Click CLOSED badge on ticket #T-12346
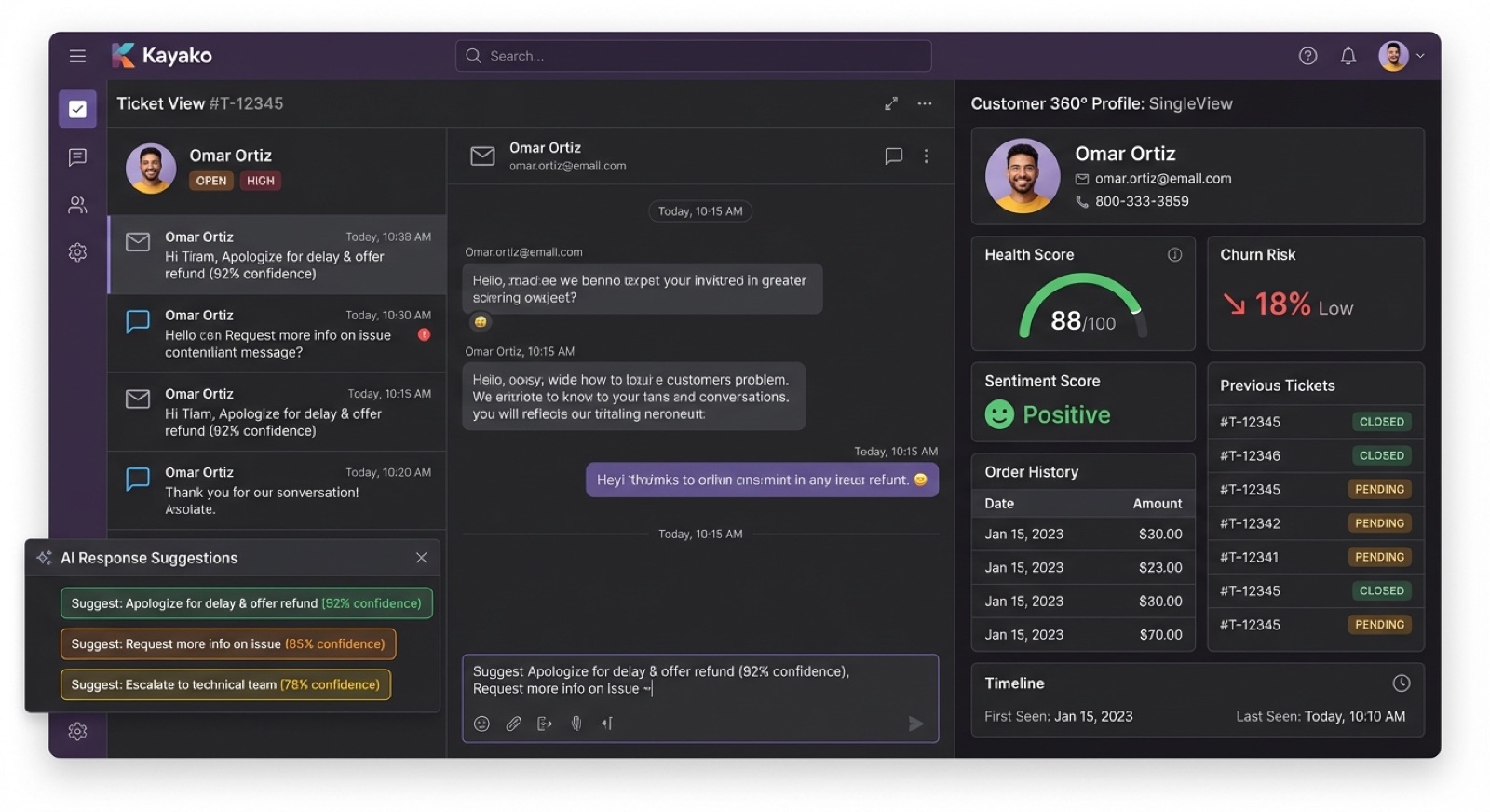 click(x=1381, y=455)
